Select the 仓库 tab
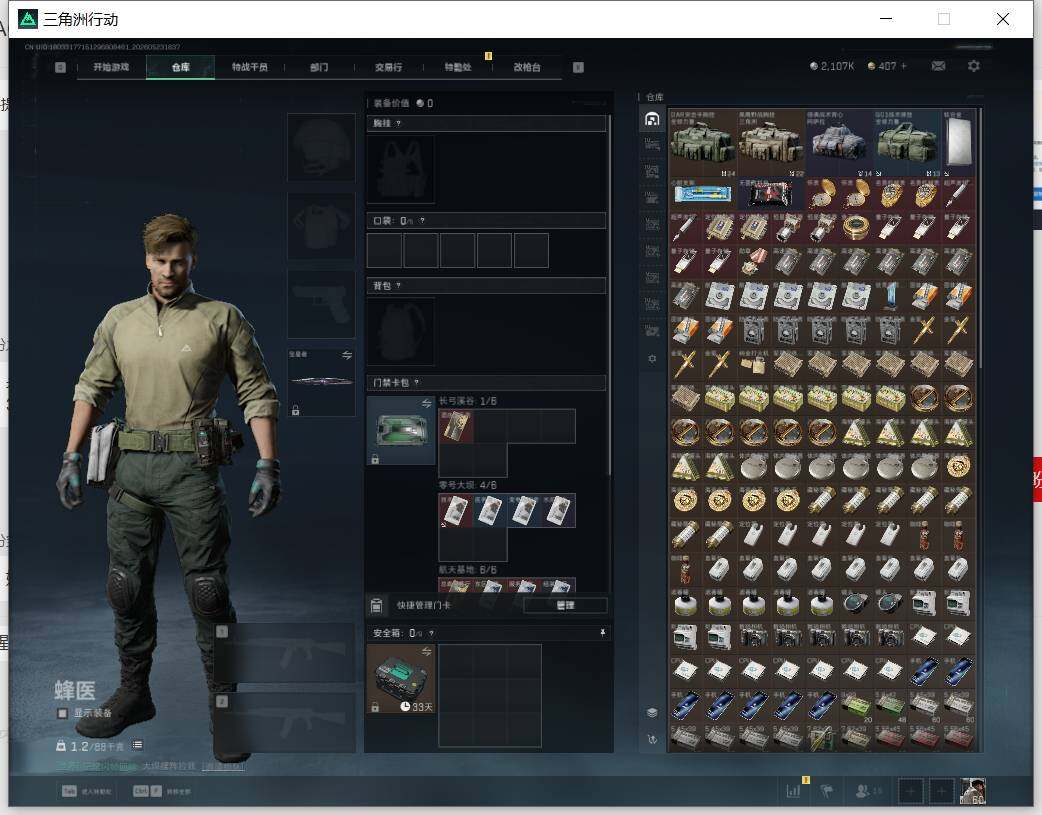The image size is (1042, 815). pos(181,67)
